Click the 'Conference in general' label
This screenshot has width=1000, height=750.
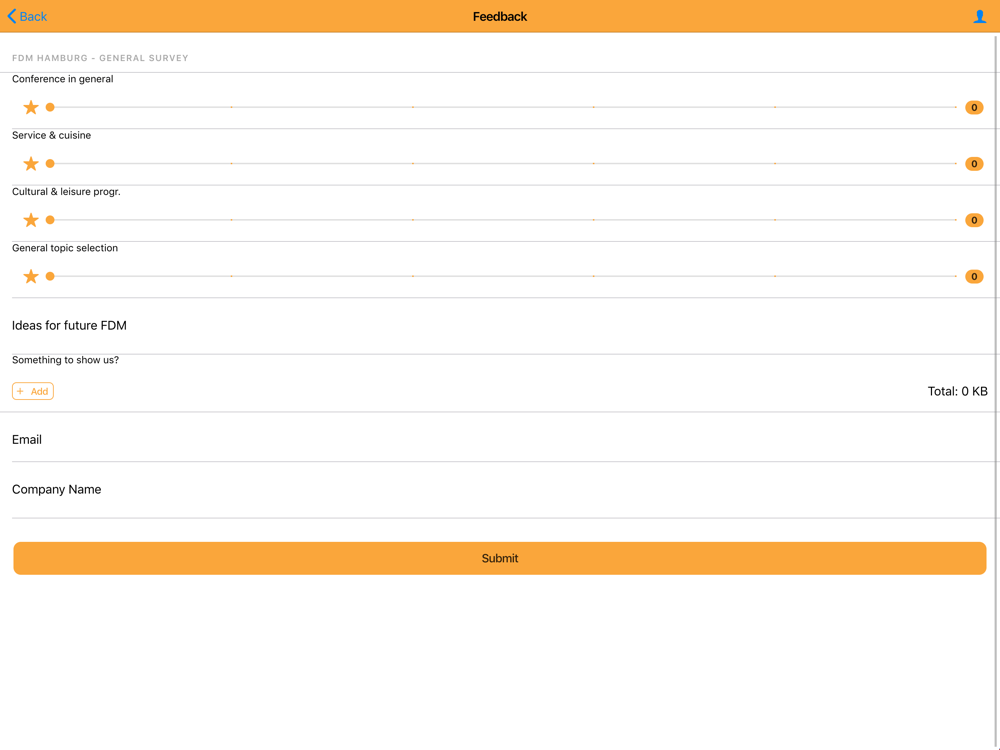click(x=62, y=79)
